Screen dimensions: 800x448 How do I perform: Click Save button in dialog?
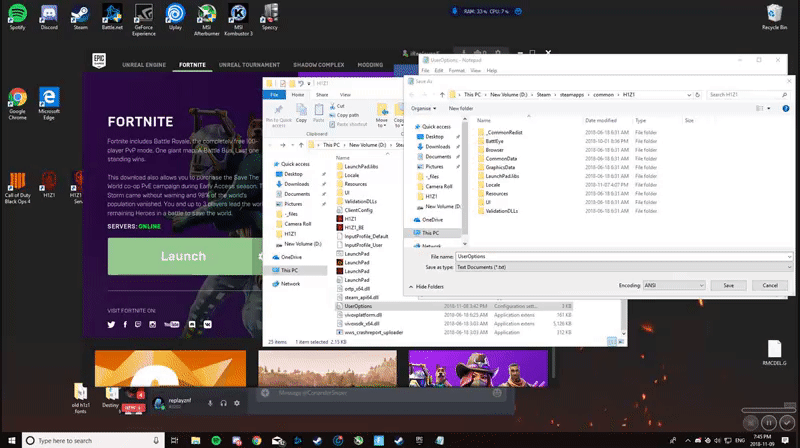click(729, 285)
